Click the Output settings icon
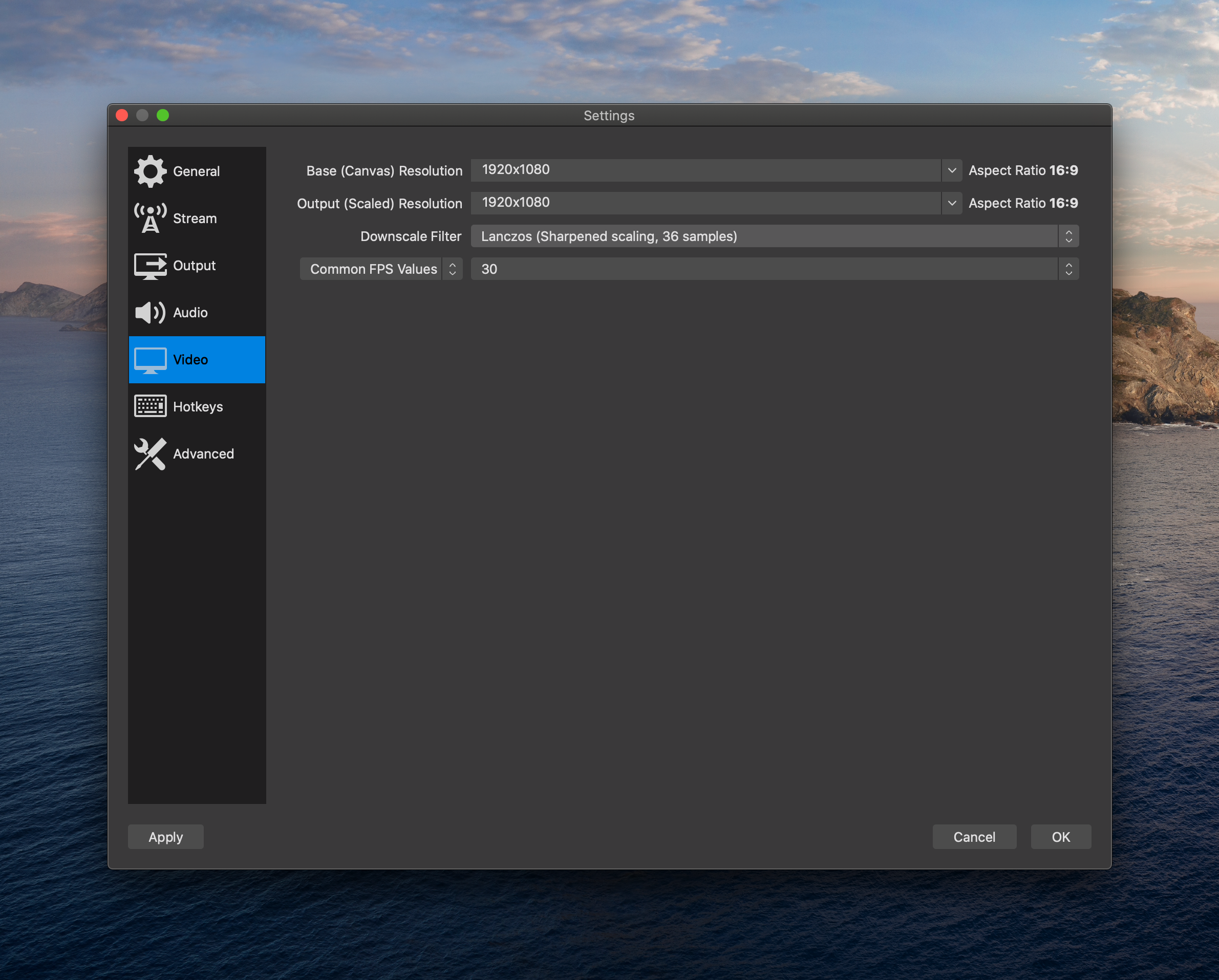Image resolution: width=1219 pixels, height=980 pixels. click(150, 265)
